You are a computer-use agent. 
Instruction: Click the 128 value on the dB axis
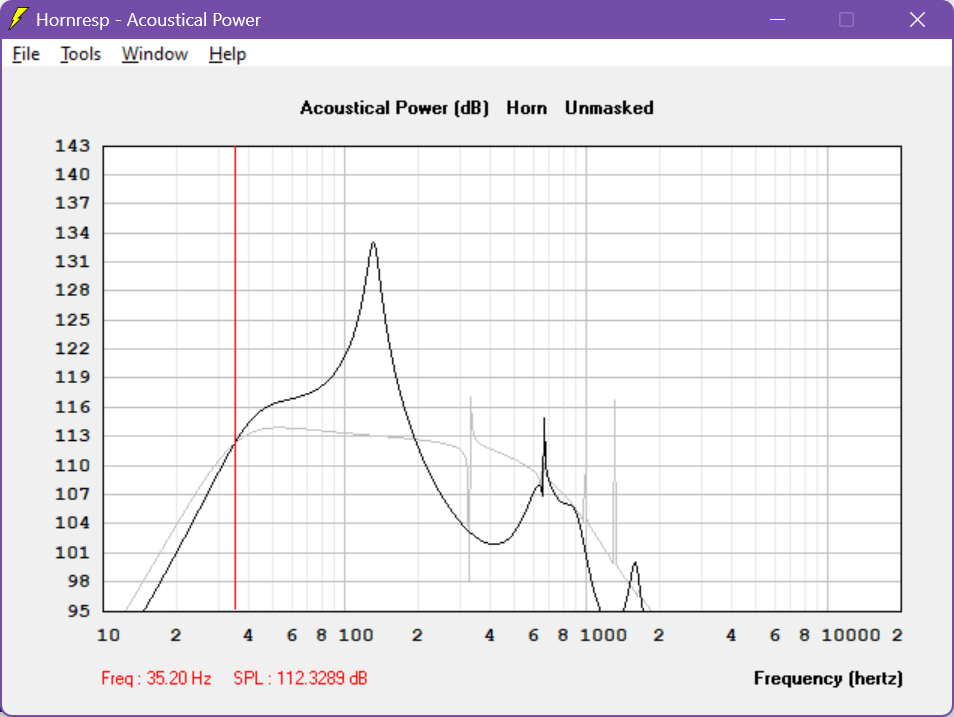[x=72, y=290]
